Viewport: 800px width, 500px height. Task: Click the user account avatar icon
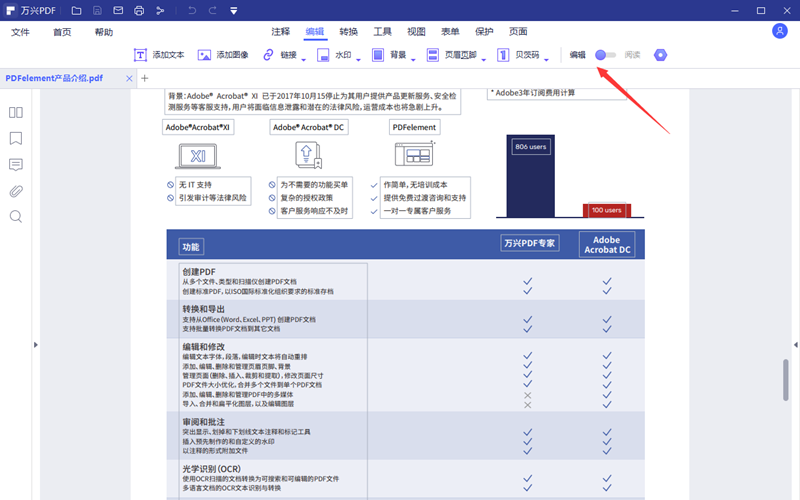(x=780, y=31)
